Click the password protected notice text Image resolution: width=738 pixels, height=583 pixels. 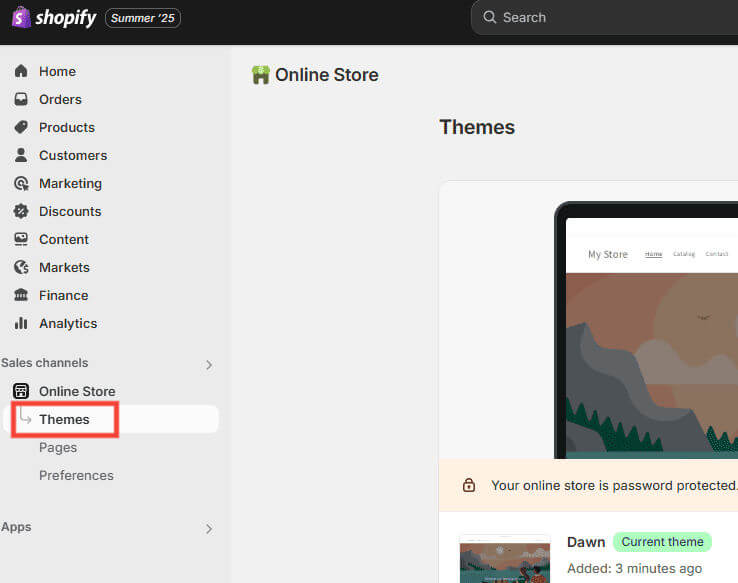[x=614, y=486]
